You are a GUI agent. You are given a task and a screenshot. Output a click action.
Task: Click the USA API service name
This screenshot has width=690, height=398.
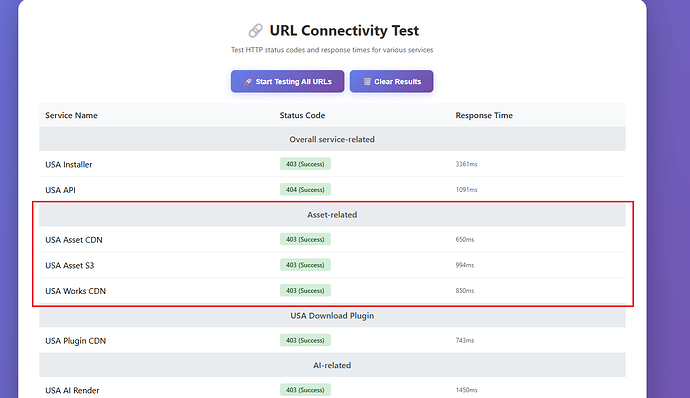click(60, 190)
